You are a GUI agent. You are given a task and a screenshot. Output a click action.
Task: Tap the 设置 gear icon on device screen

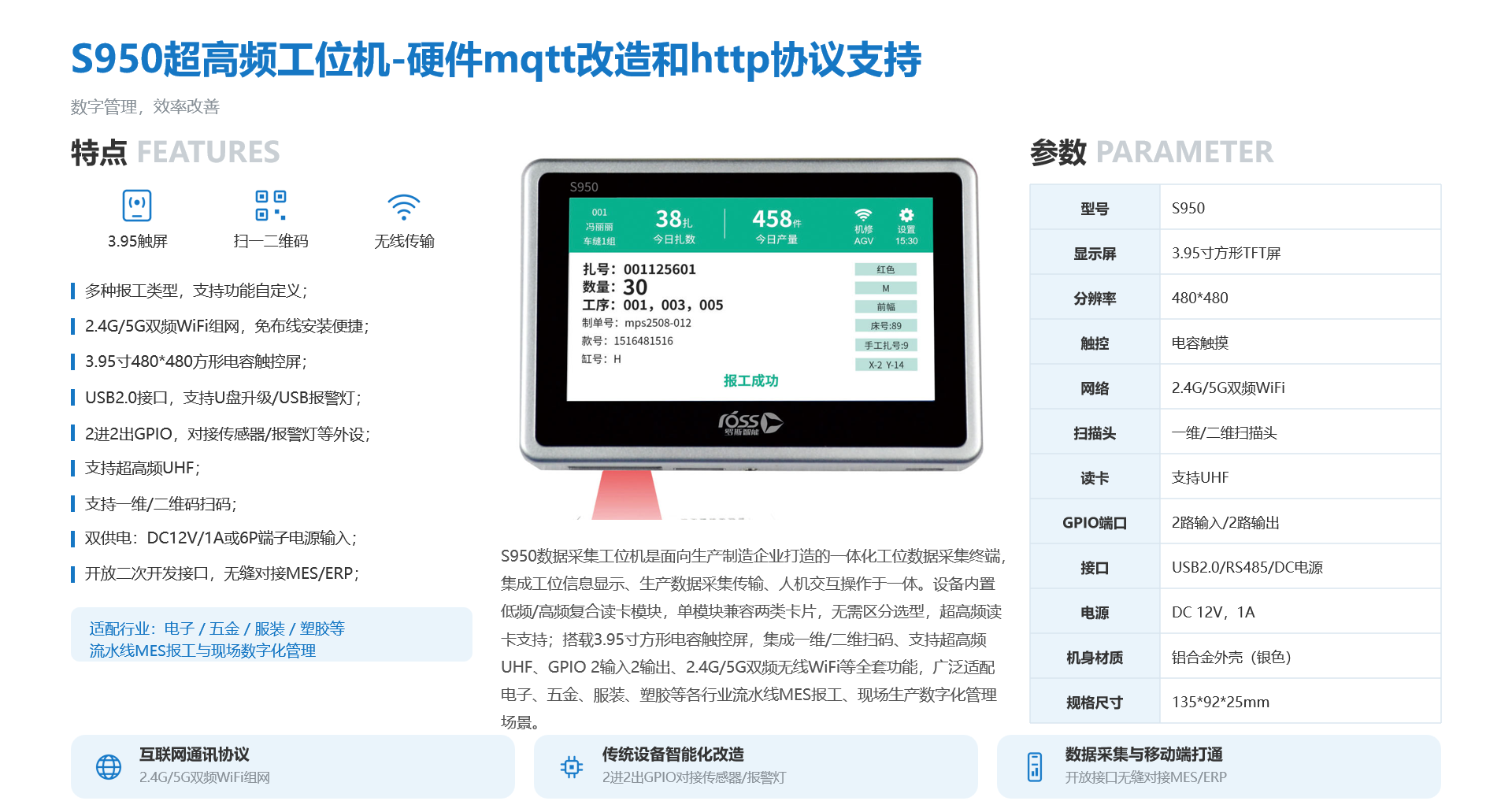point(906,215)
